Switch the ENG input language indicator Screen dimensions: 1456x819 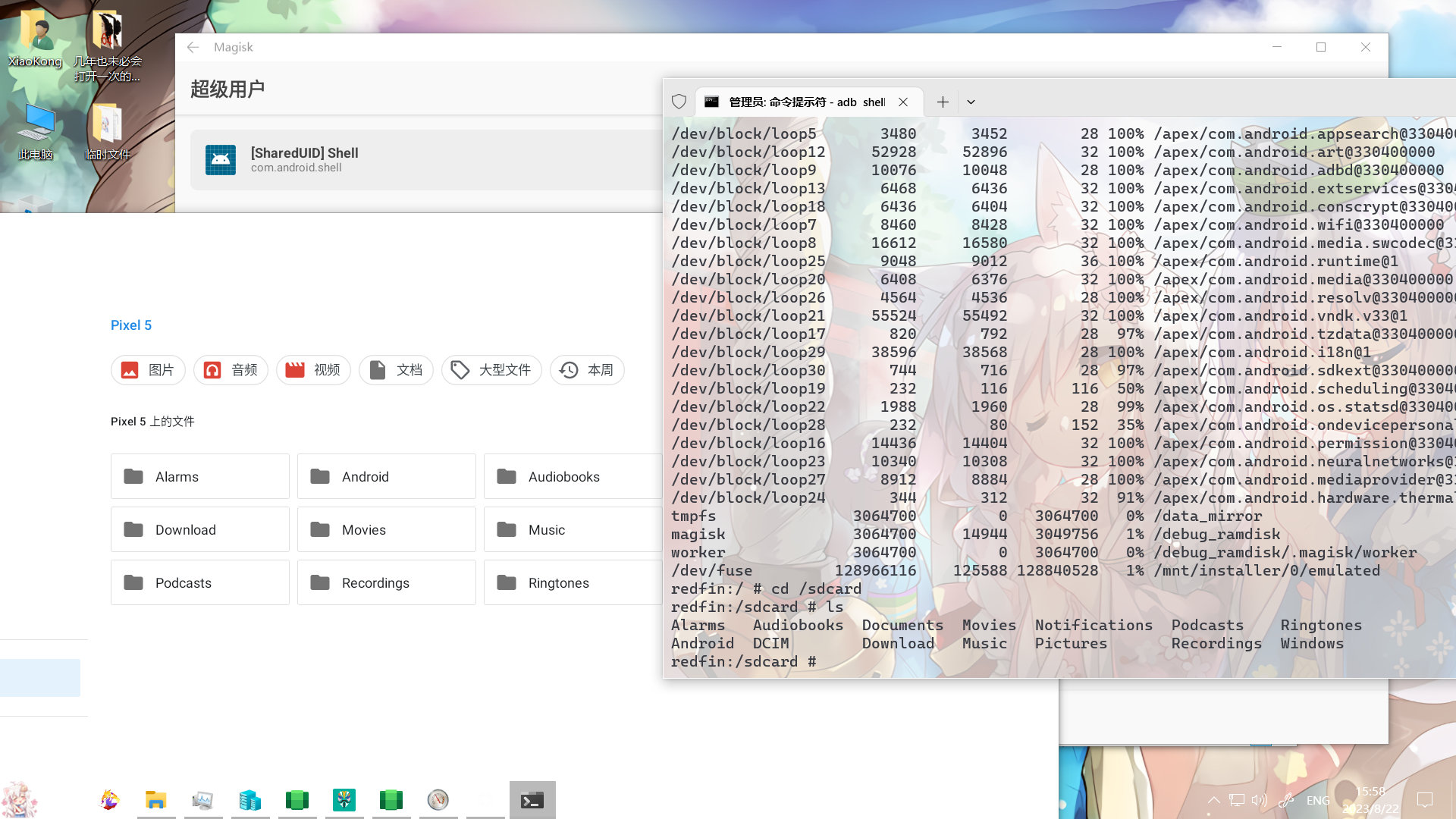click(x=1318, y=800)
